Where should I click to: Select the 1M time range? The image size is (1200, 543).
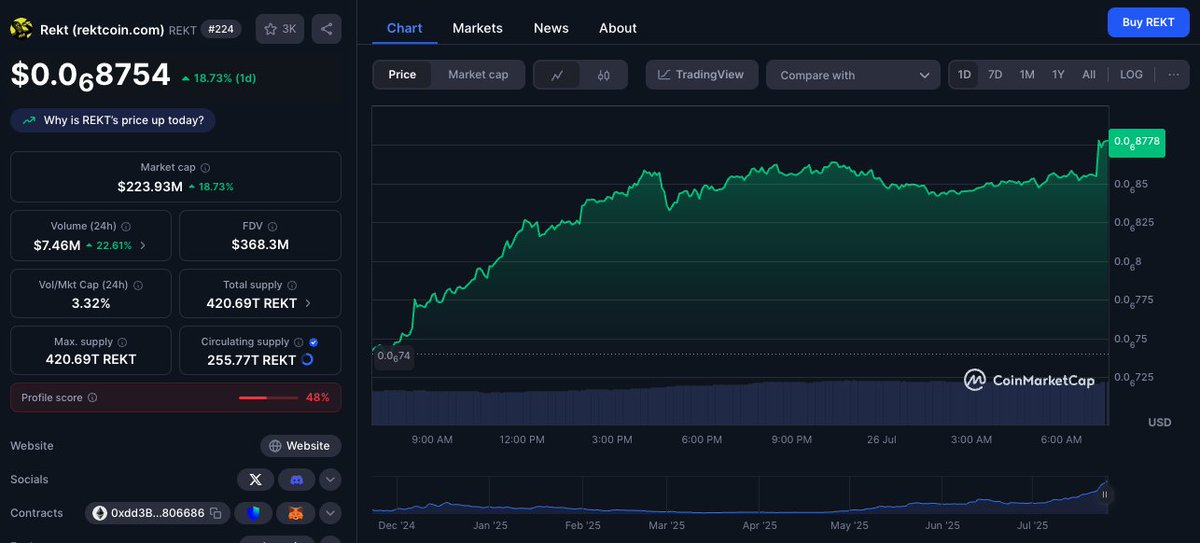click(1027, 75)
